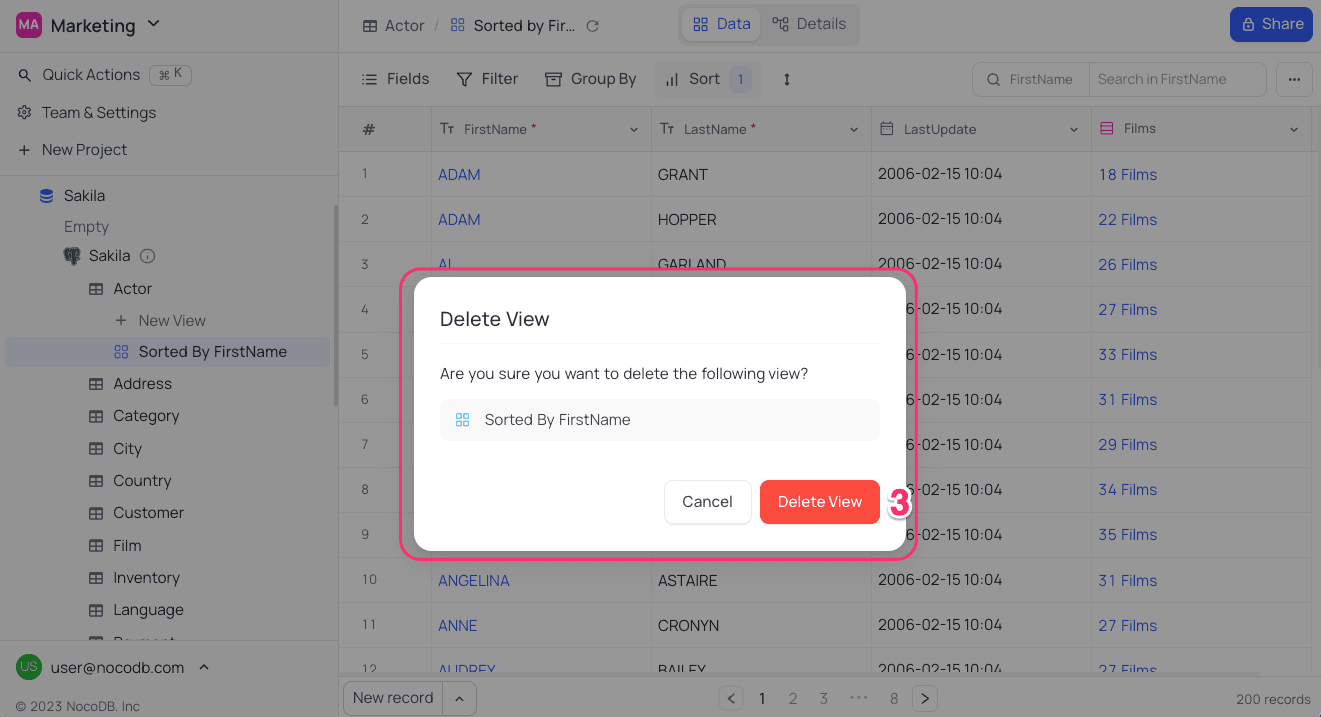
Task: Switch to the Data tab
Action: 721,24
